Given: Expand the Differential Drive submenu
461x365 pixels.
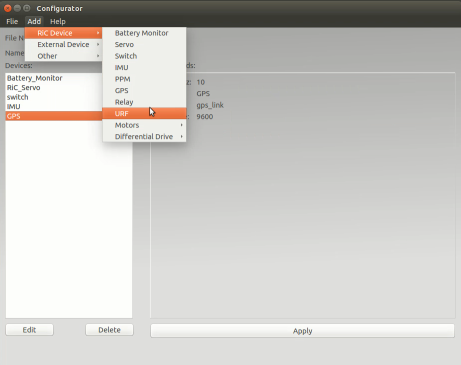Looking at the screenshot, I should pos(144,136).
